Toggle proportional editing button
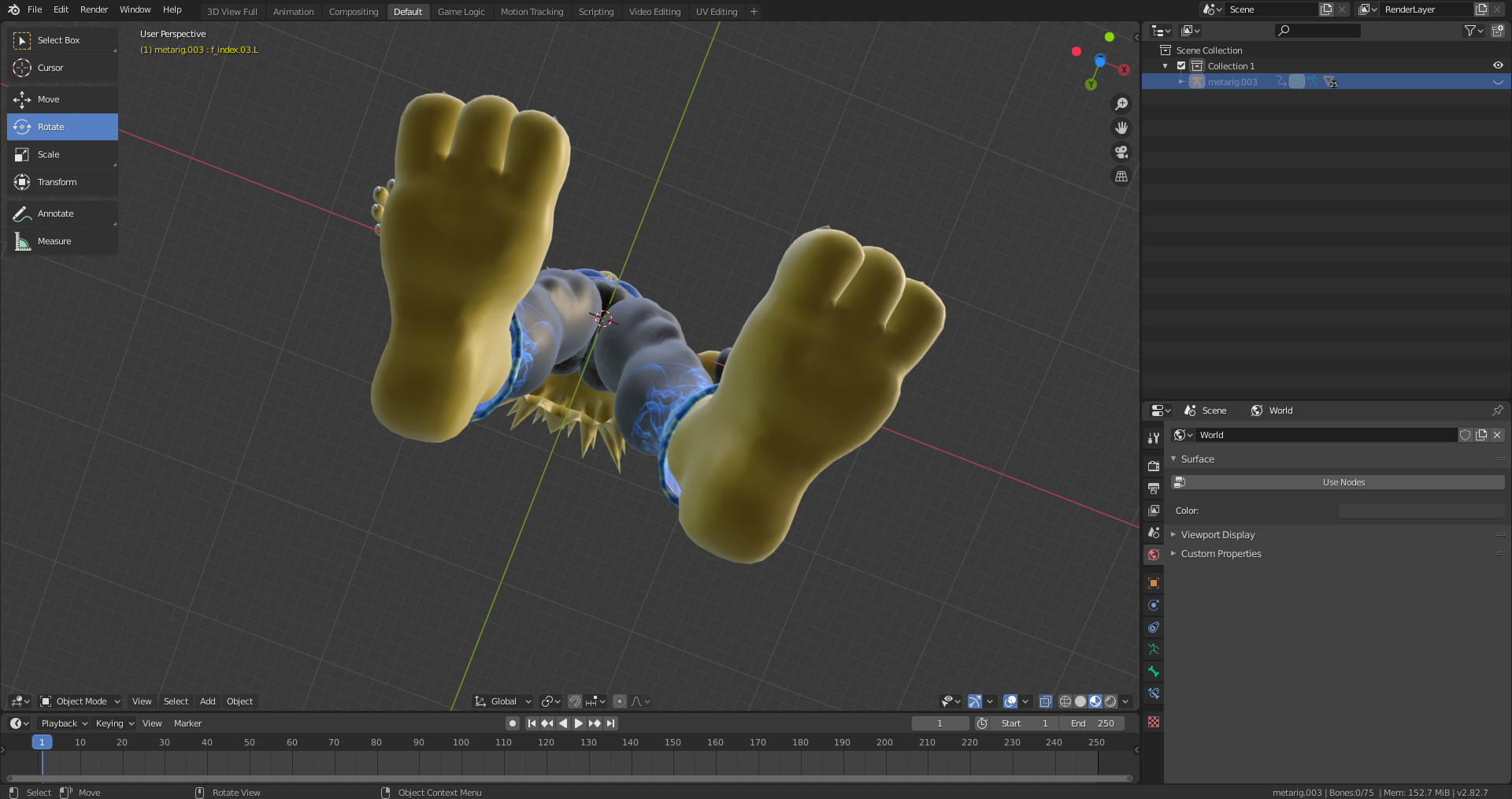Viewport: 1512px width, 799px height. 620,701
